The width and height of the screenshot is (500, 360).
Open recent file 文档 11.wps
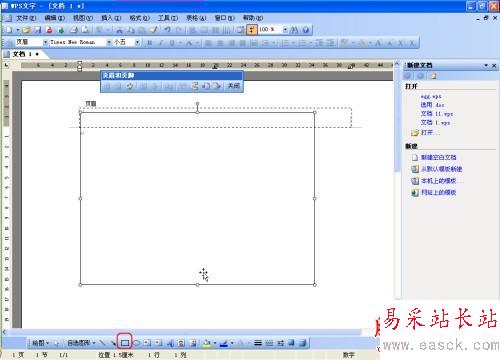pyautogui.click(x=436, y=114)
